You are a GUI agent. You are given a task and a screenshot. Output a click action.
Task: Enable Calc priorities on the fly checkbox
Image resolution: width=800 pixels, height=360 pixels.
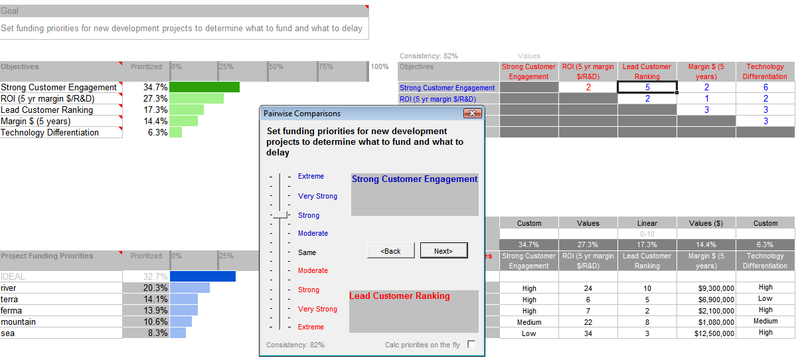(471, 345)
